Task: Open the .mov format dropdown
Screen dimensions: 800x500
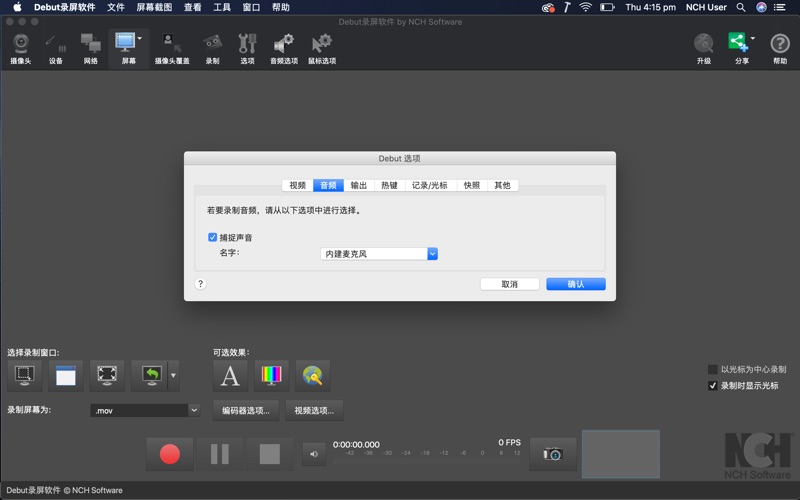Action: (x=194, y=410)
